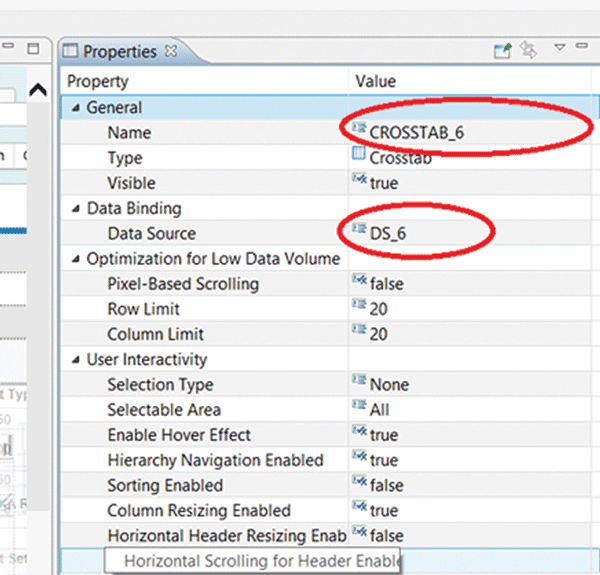Collapse the General section
This screenshot has height=575, width=600.
(x=77, y=108)
